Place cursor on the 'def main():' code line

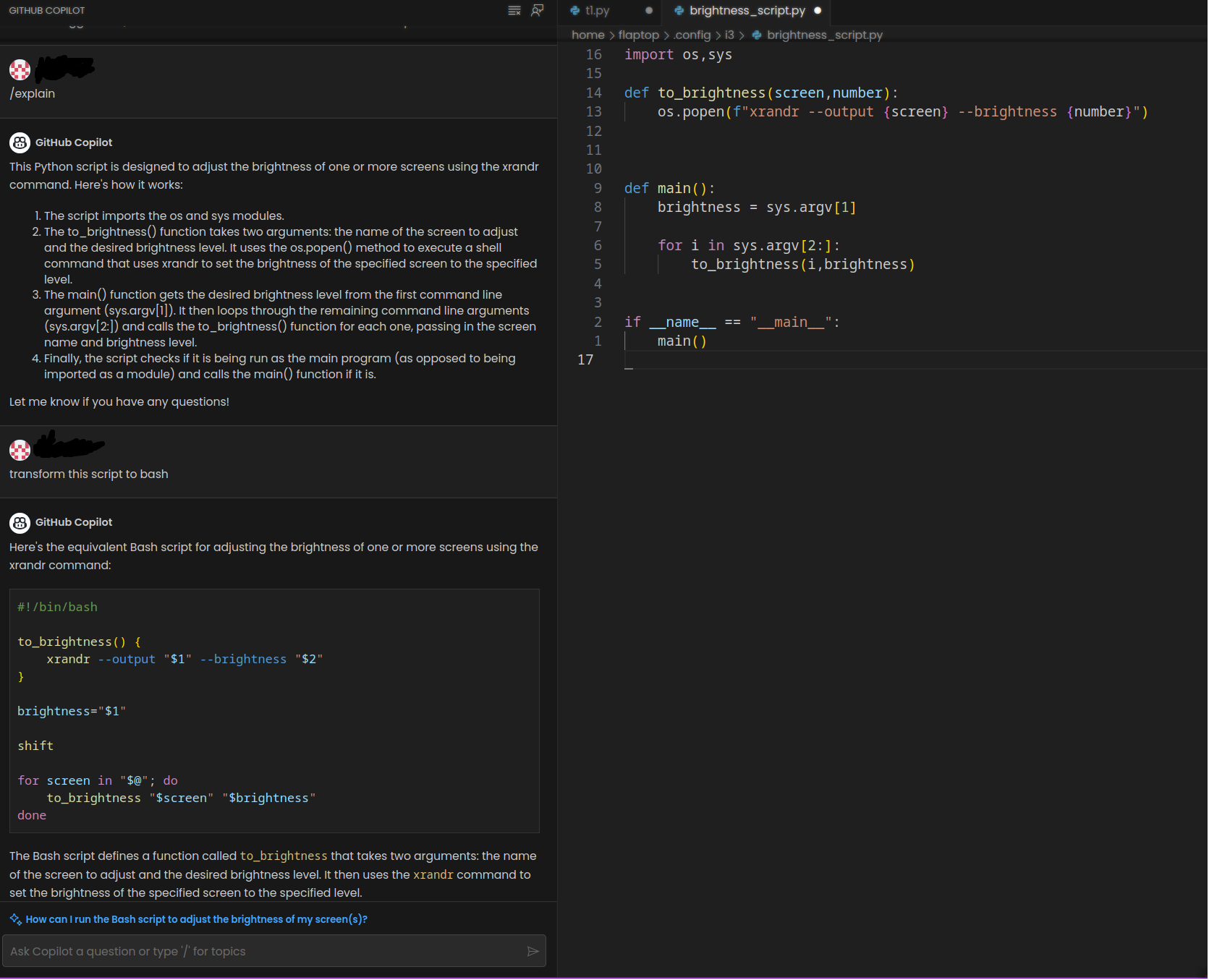(669, 189)
